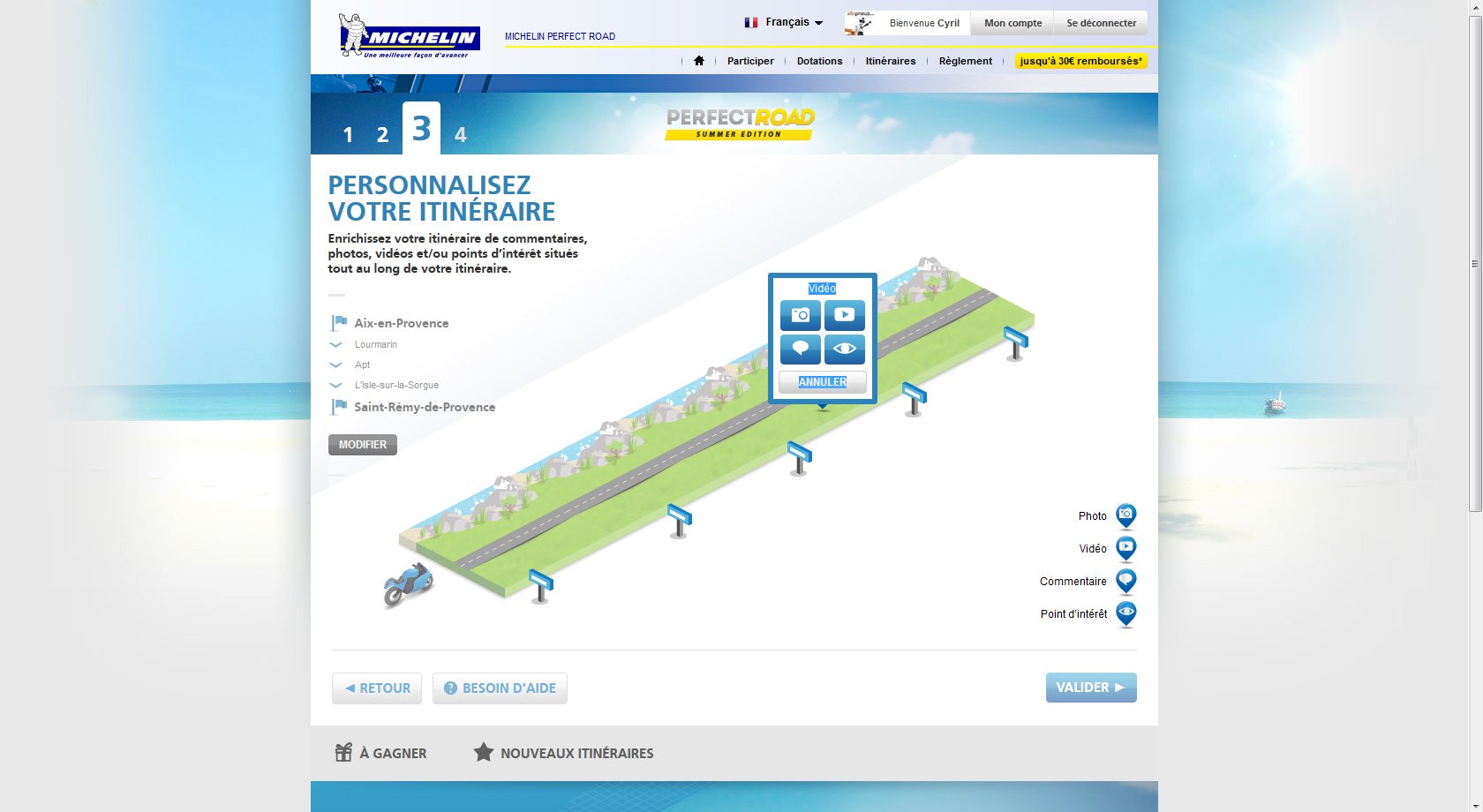
Task: Click the flag icon beside Aix-en-Provence
Action: pyautogui.click(x=339, y=323)
